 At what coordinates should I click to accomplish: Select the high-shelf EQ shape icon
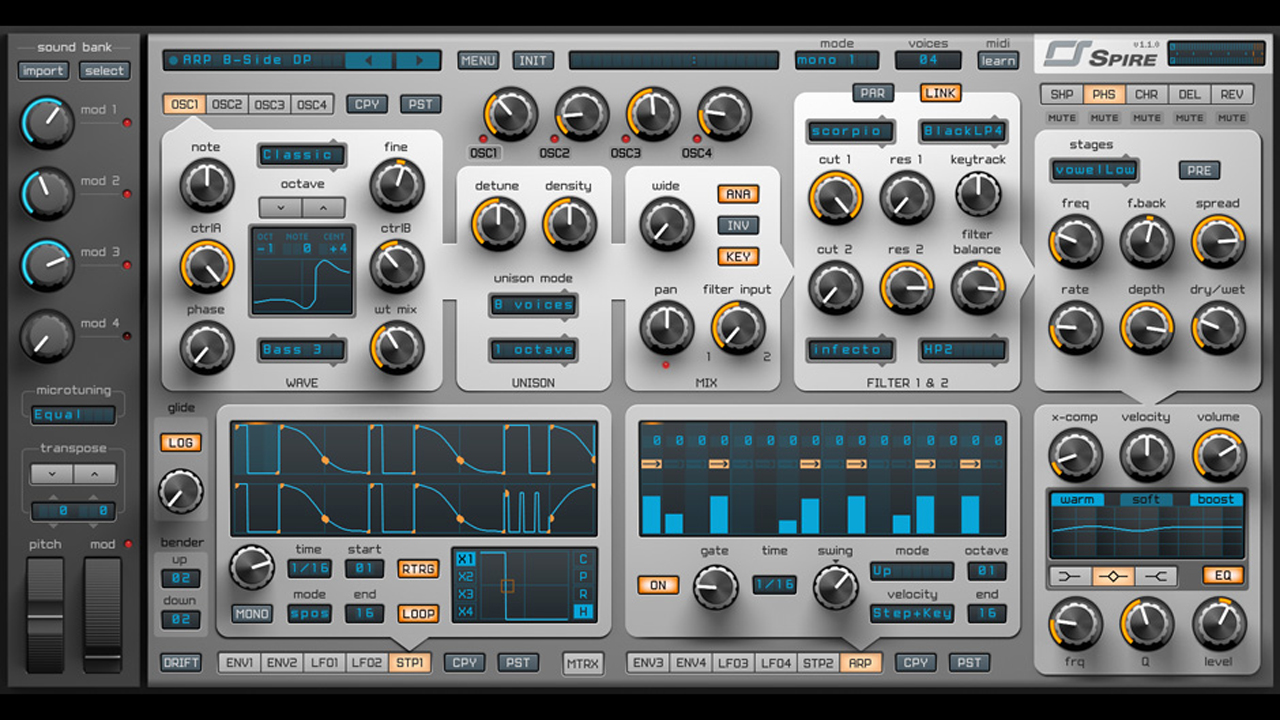1155,576
